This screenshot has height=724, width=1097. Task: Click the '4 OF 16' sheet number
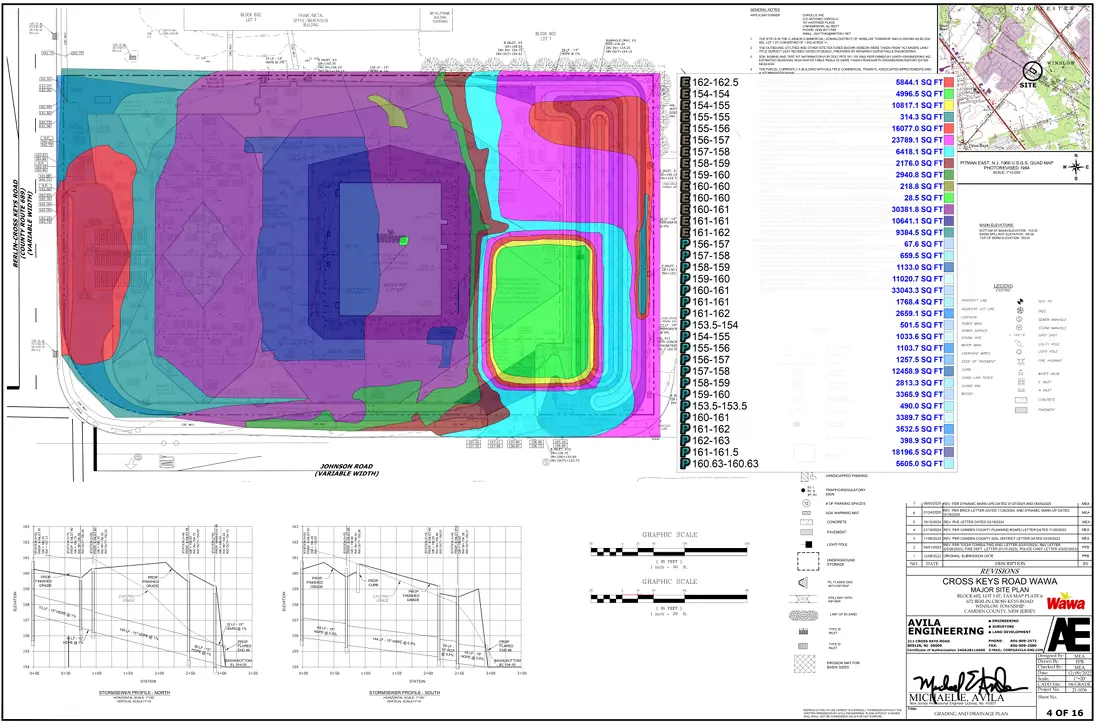1064,712
